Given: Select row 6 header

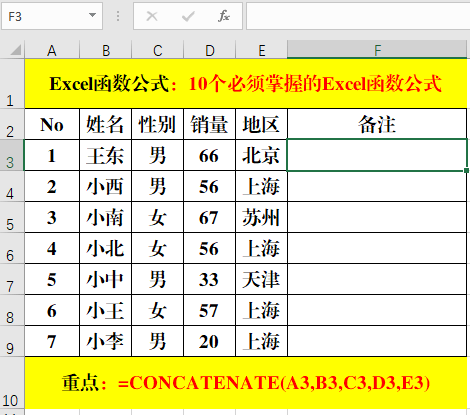Looking at the screenshot, I should 12,248.
